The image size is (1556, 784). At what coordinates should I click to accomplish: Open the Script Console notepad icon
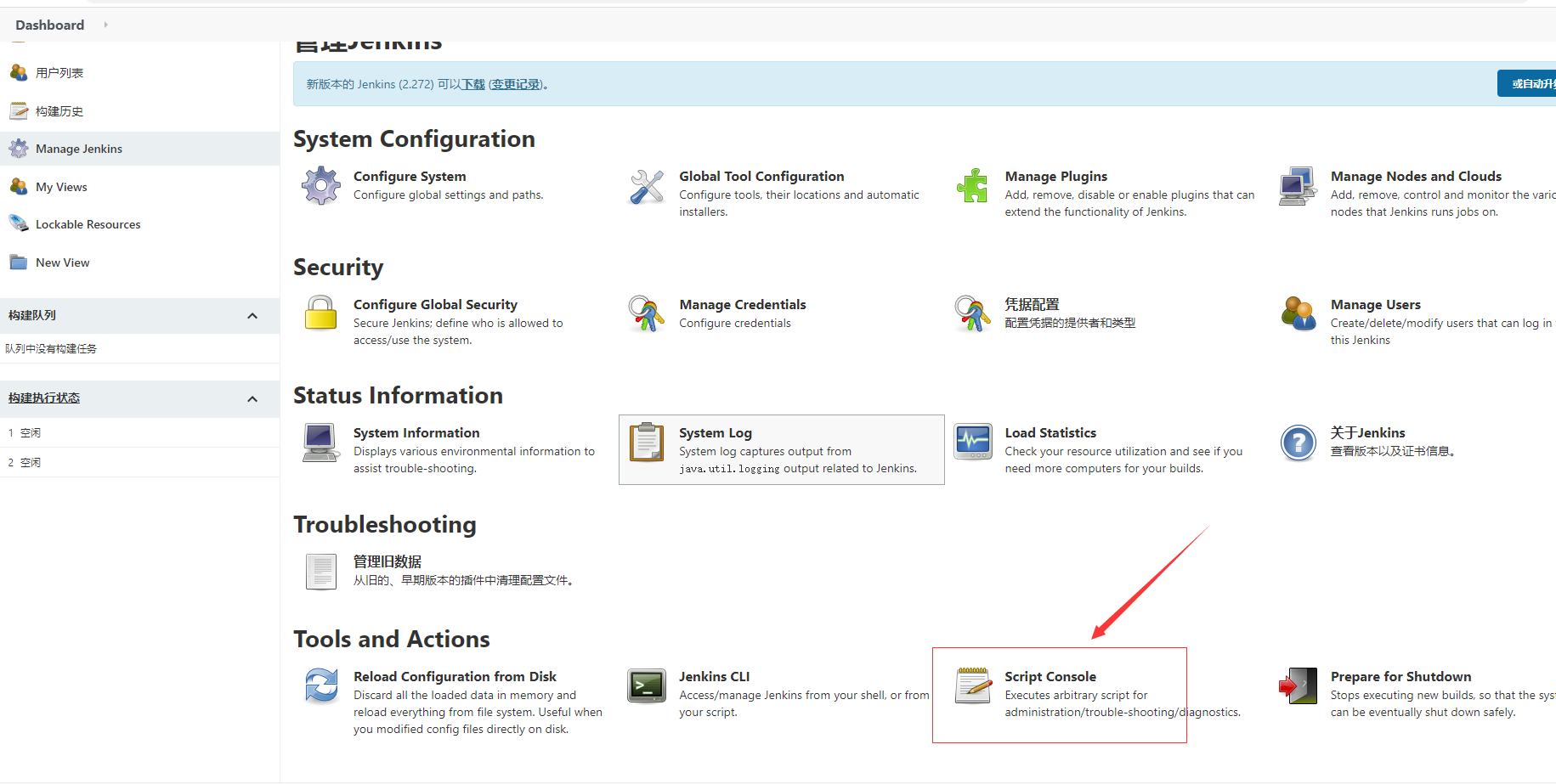point(972,685)
